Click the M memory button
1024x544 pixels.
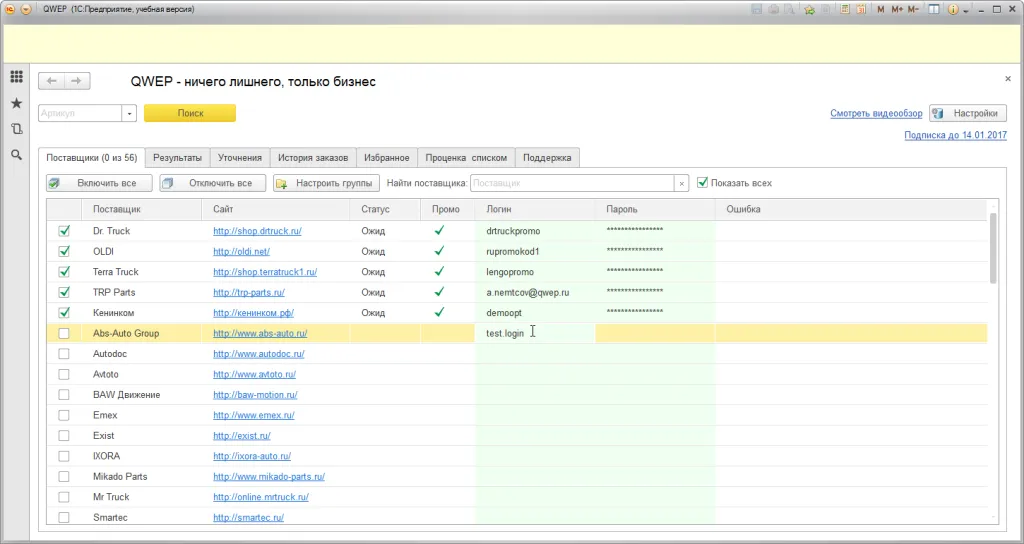pos(880,9)
